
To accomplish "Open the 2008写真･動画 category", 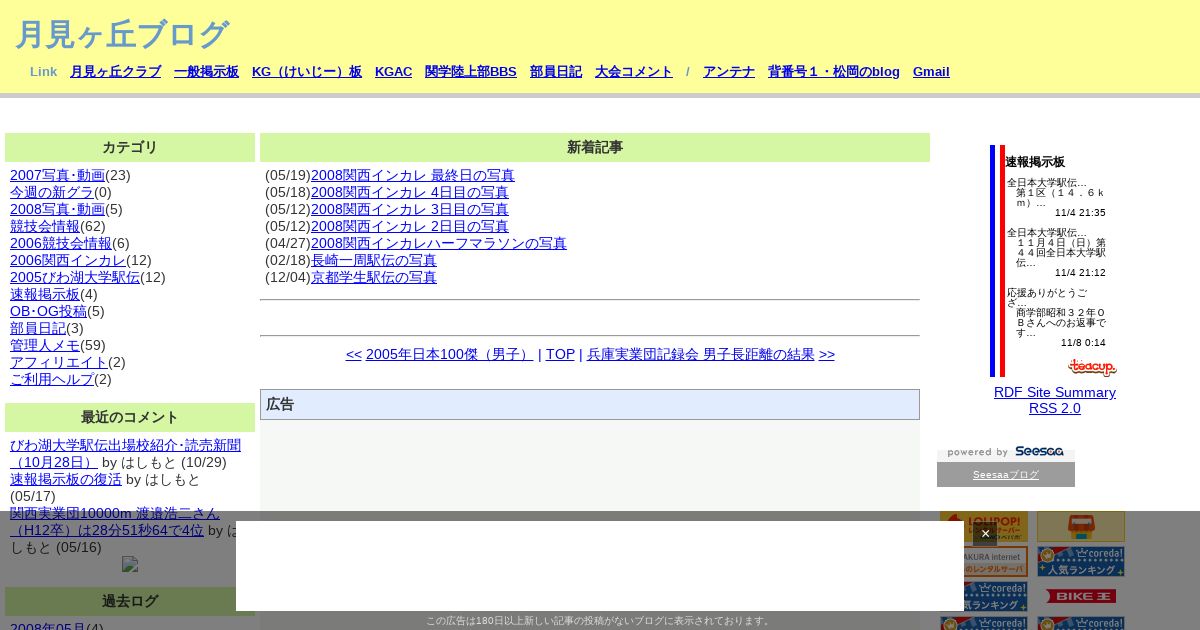I will [x=57, y=209].
